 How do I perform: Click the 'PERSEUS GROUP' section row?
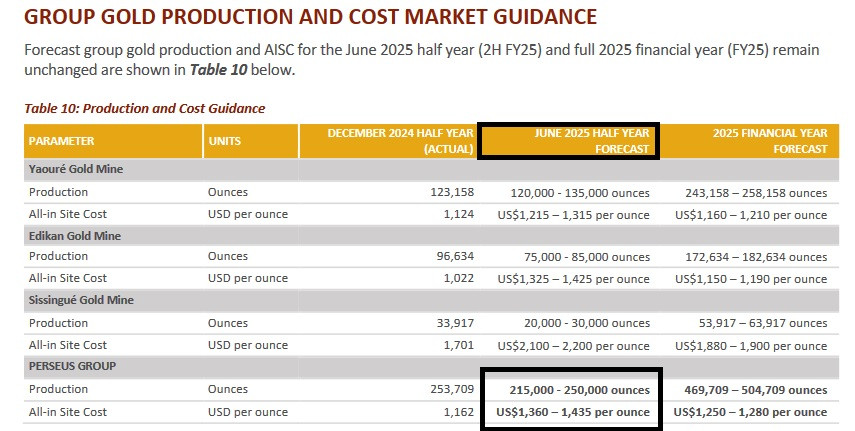431,366
